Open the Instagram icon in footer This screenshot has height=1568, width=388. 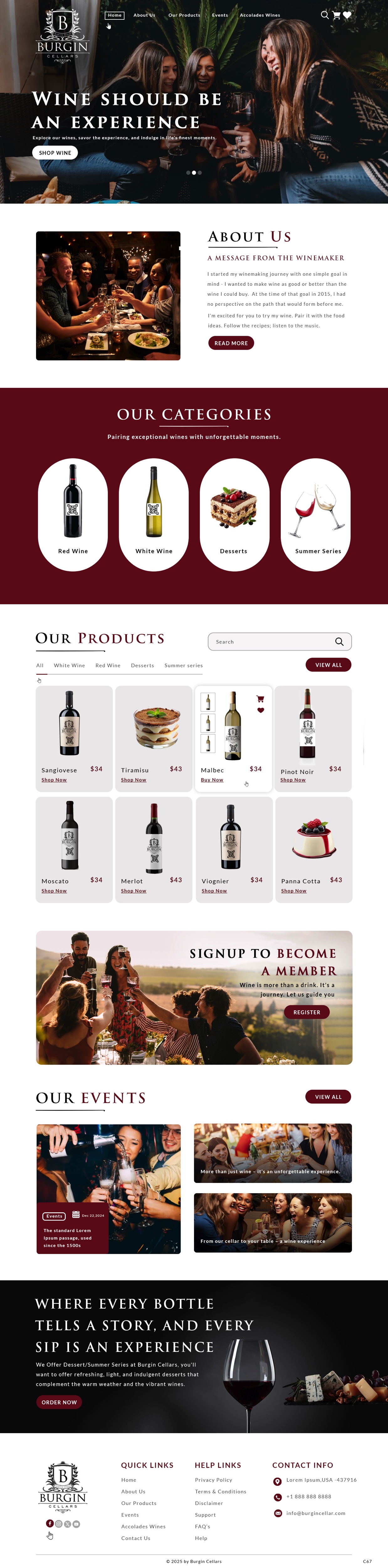(x=59, y=1523)
